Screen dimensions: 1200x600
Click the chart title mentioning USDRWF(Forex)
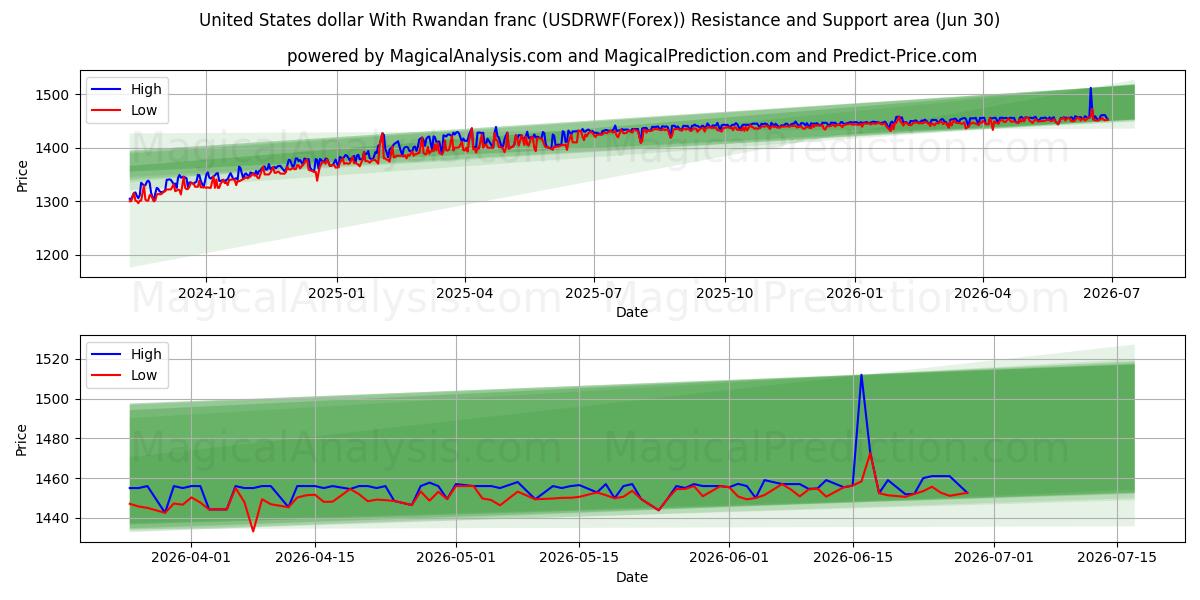click(x=599, y=20)
